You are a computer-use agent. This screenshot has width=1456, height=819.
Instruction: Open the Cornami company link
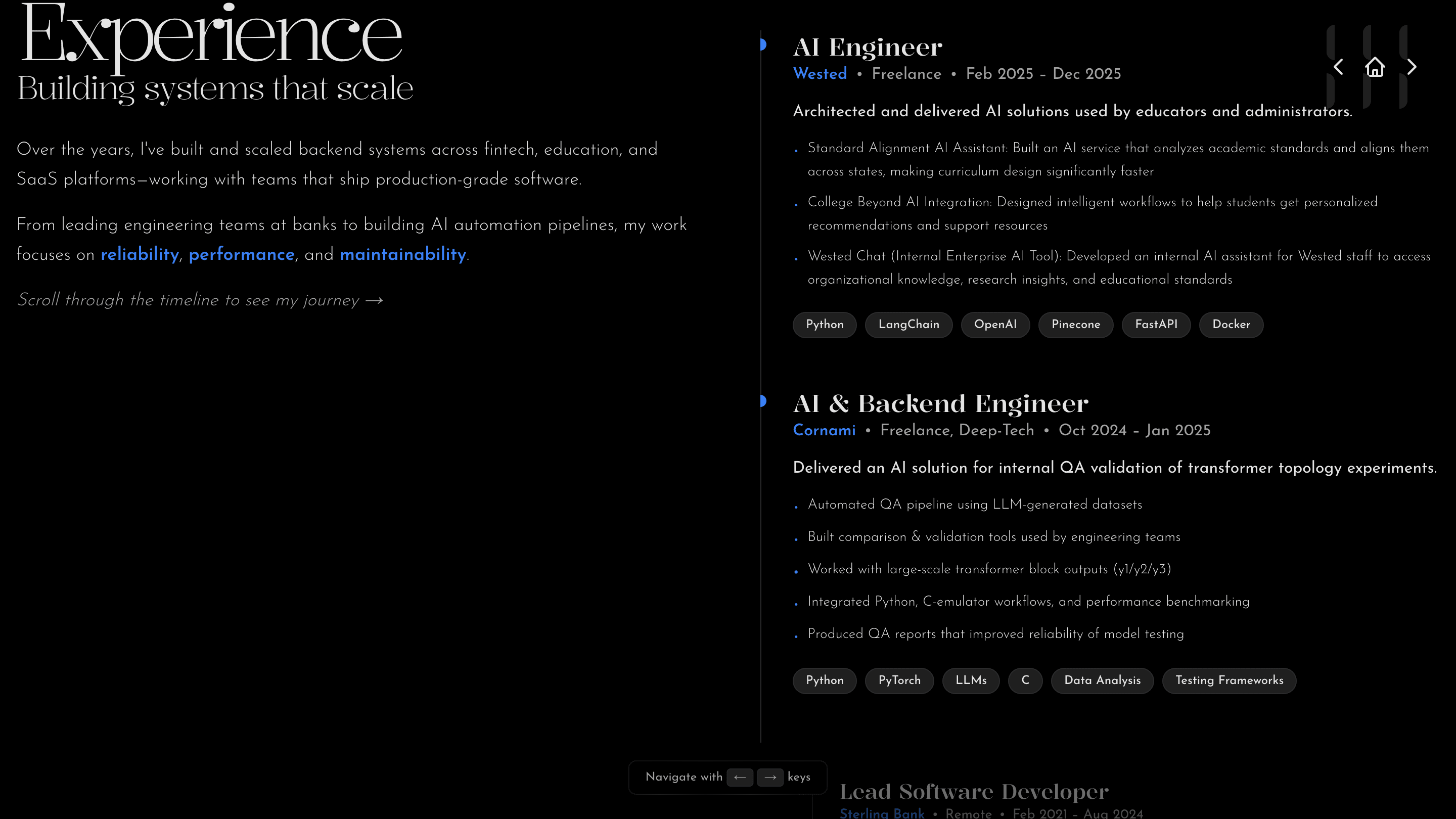(824, 430)
